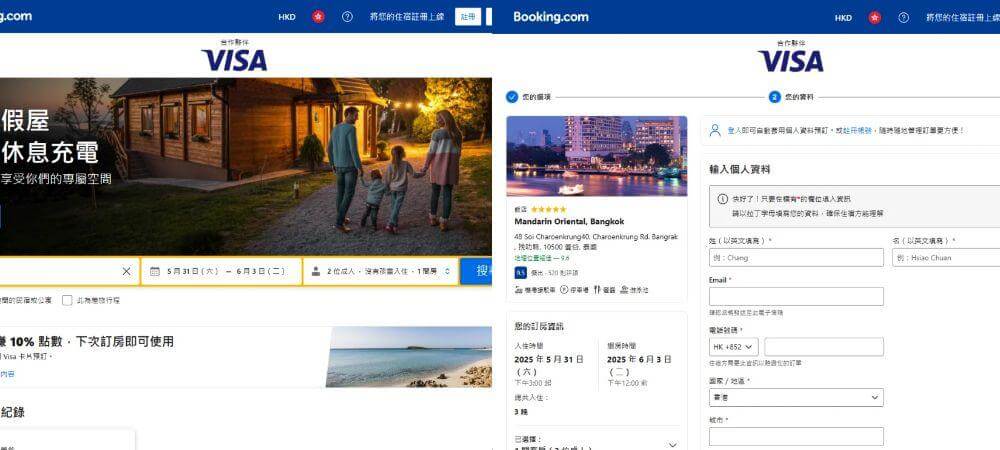Open HKD currency selector on left page
Viewport: 1000px width, 450px height.
coord(287,17)
